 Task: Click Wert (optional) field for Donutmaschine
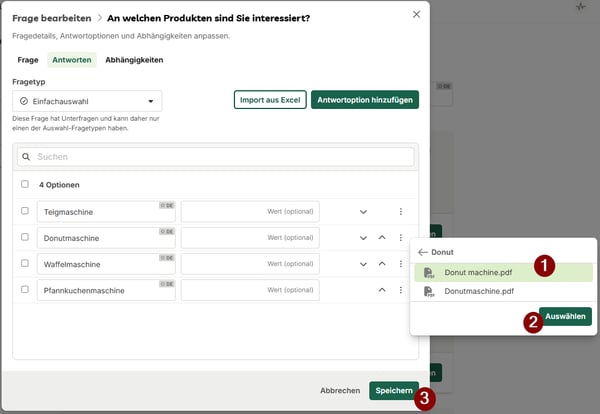click(x=250, y=238)
